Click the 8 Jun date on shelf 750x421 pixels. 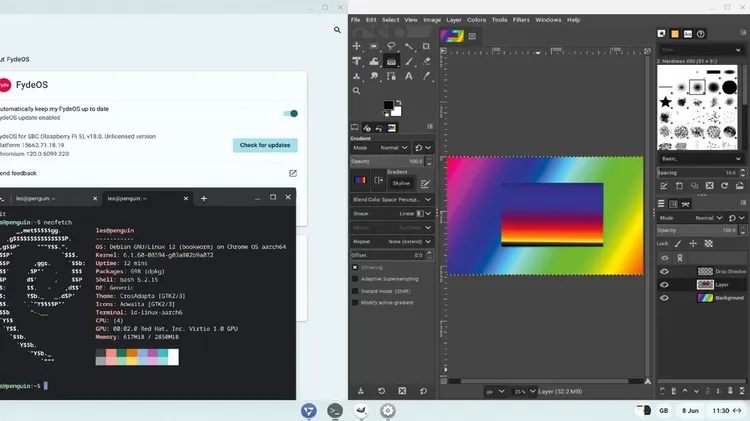pyautogui.click(x=690, y=410)
